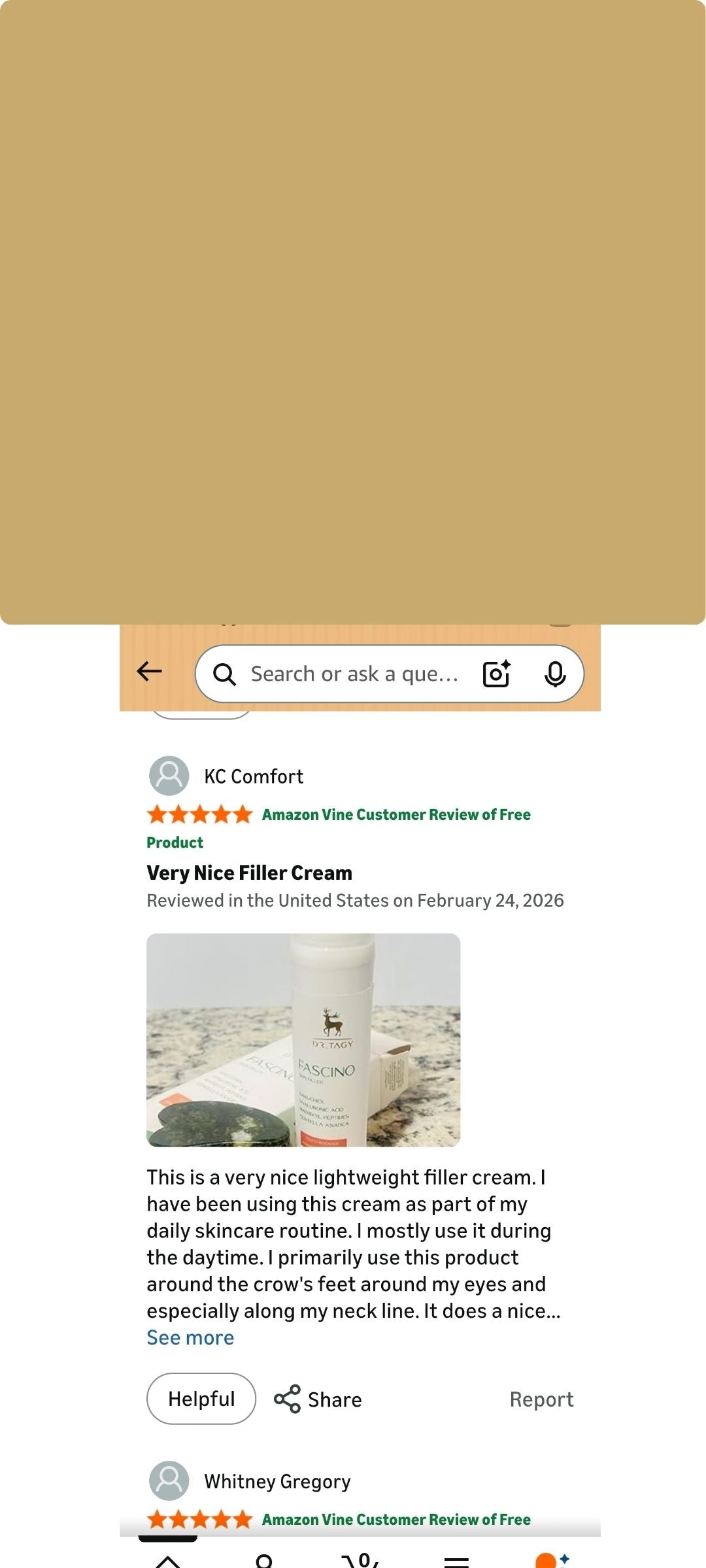
Task: Open the hamburger menu tab at bottom
Action: tap(456, 1560)
